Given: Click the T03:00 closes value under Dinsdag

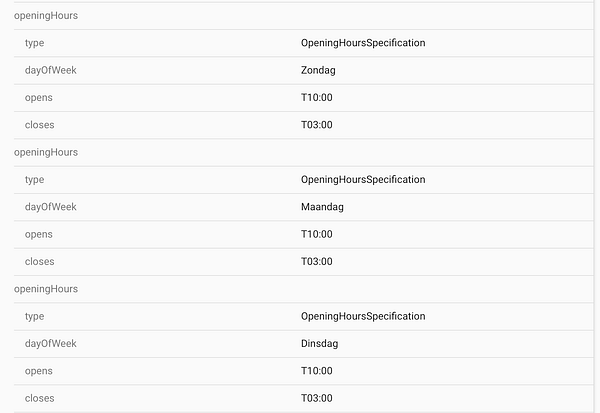Looking at the screenshot, I should (317, 398).
